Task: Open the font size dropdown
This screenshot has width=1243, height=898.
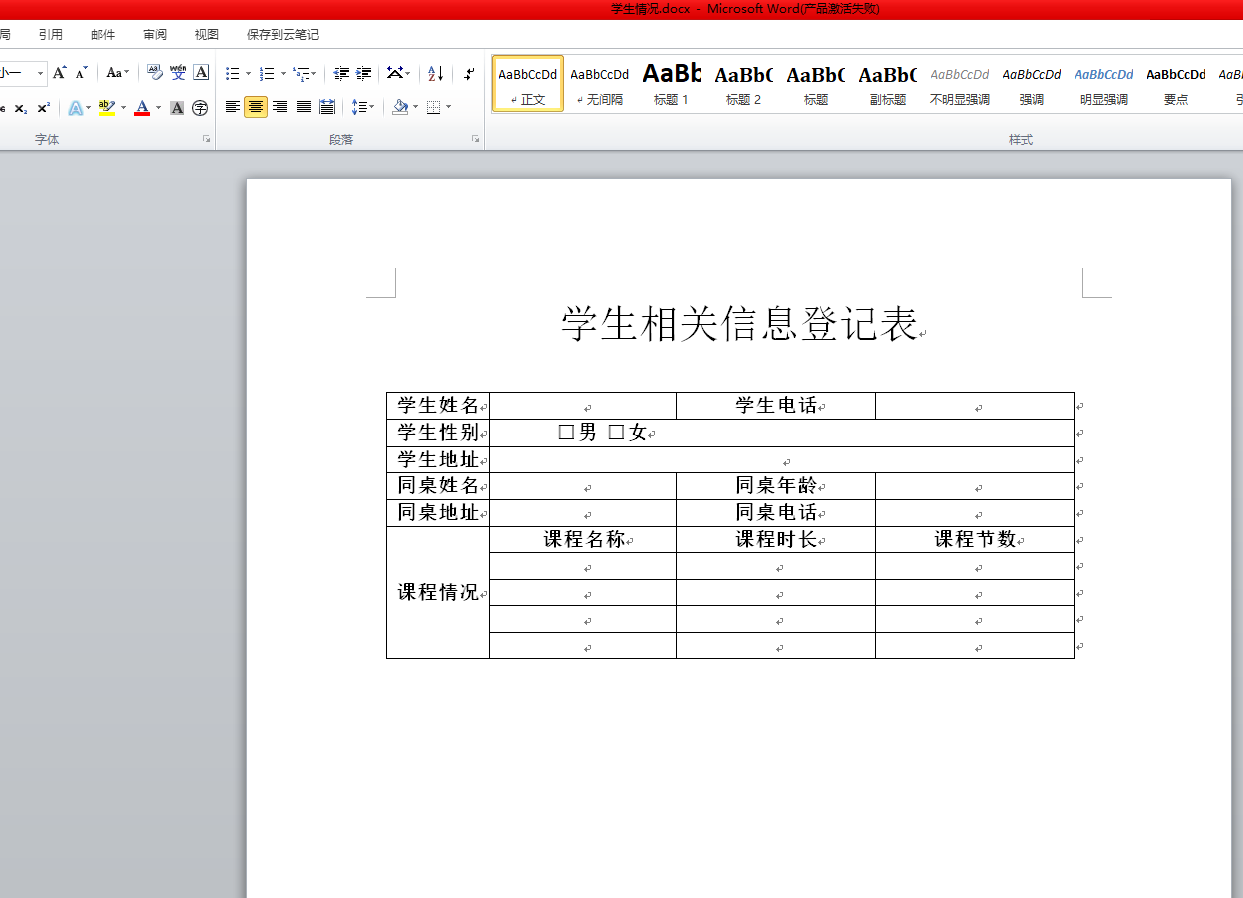Action: coord(41,73)
